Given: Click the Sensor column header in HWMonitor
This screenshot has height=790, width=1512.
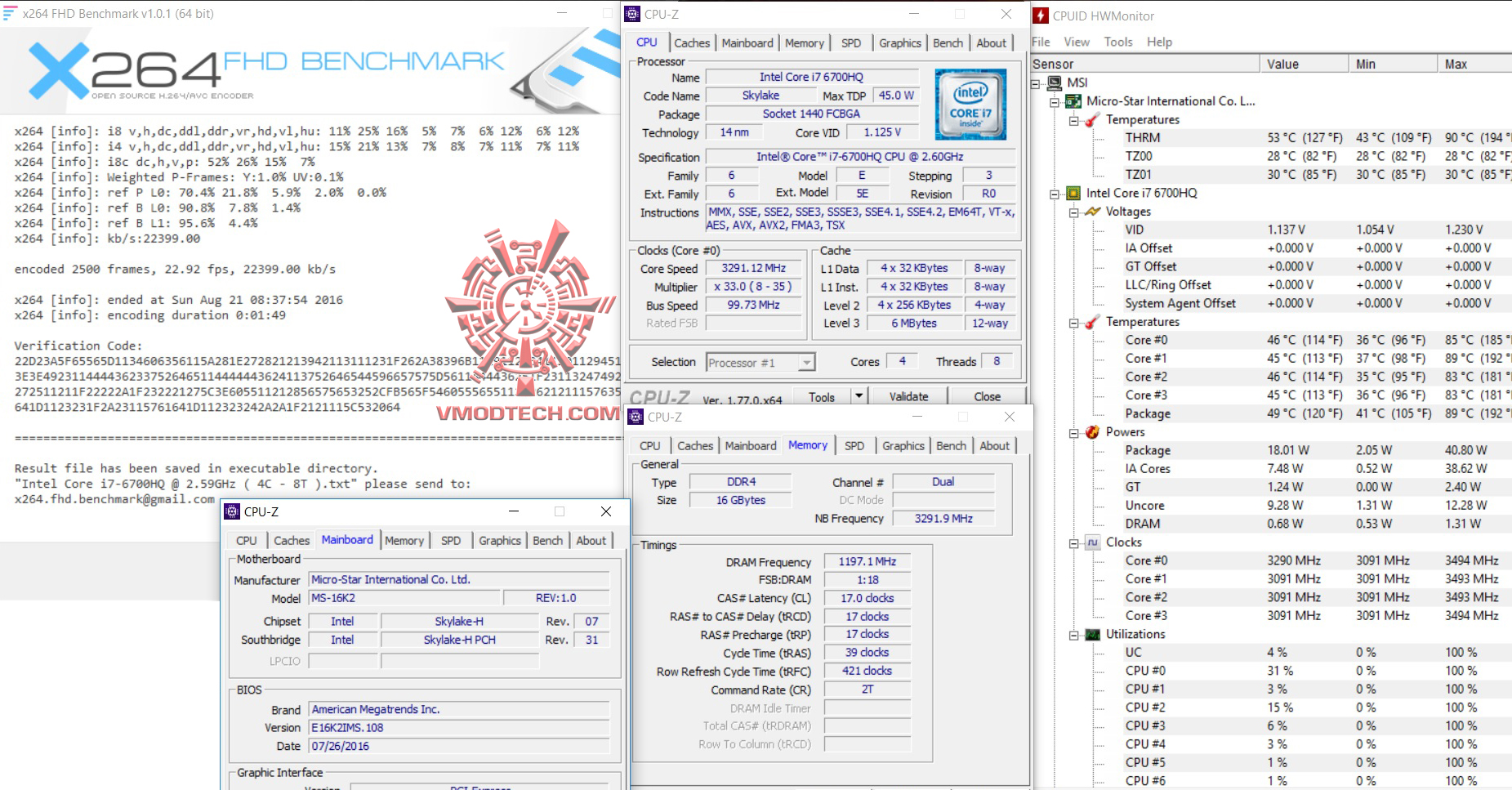Looking at the screenshot, I should point(1145,64).
